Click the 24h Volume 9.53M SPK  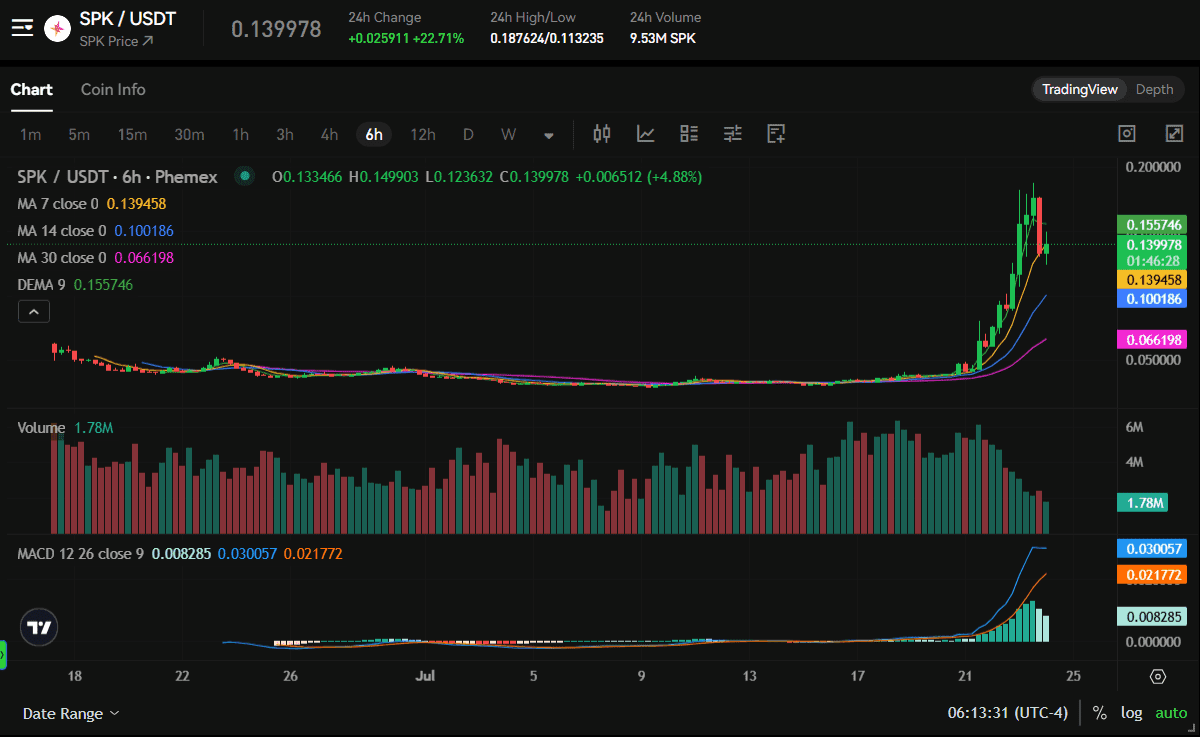pos(663,38)
